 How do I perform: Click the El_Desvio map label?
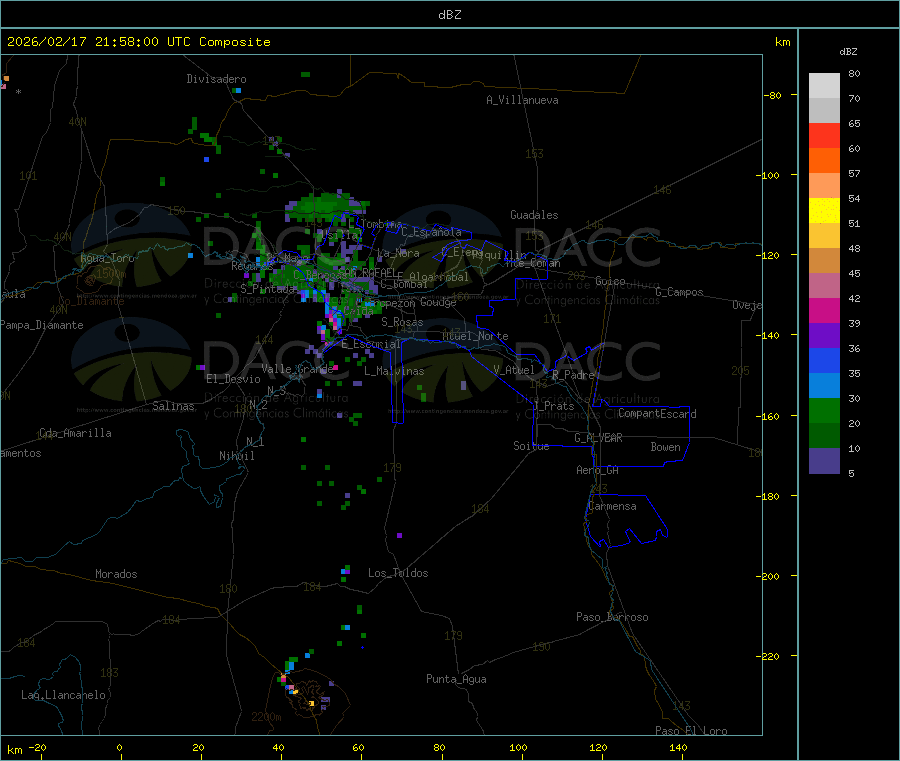click(x=233, y=379)
